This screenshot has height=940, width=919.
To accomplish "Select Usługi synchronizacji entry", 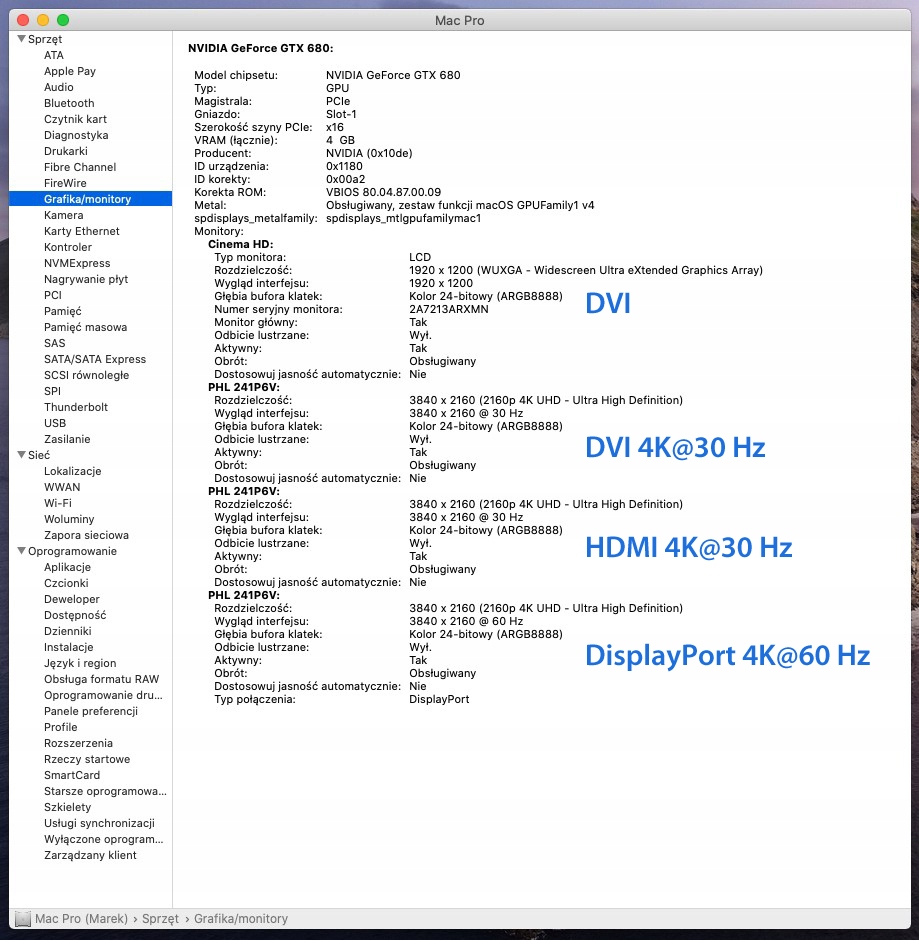I will pyautogui.click(x=99, y=823).
